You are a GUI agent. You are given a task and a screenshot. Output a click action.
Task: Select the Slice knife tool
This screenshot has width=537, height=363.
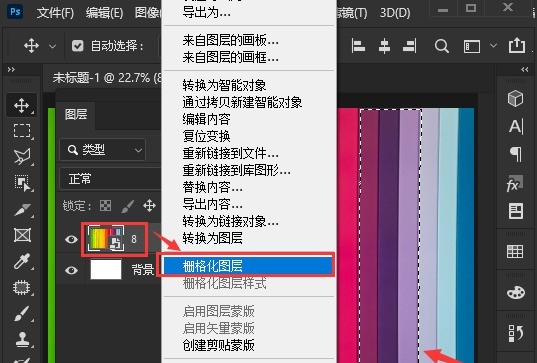[x=22, y=209]
